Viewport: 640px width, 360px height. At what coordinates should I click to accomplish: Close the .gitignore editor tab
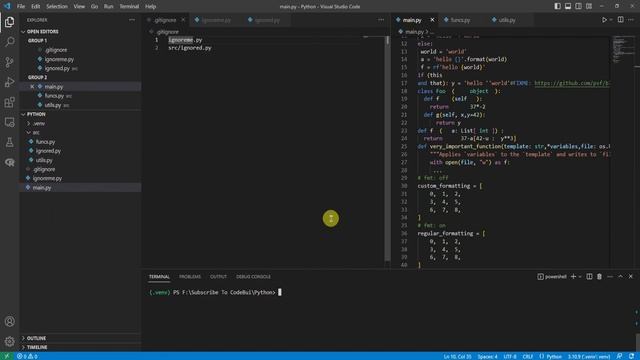pos(183,20)
